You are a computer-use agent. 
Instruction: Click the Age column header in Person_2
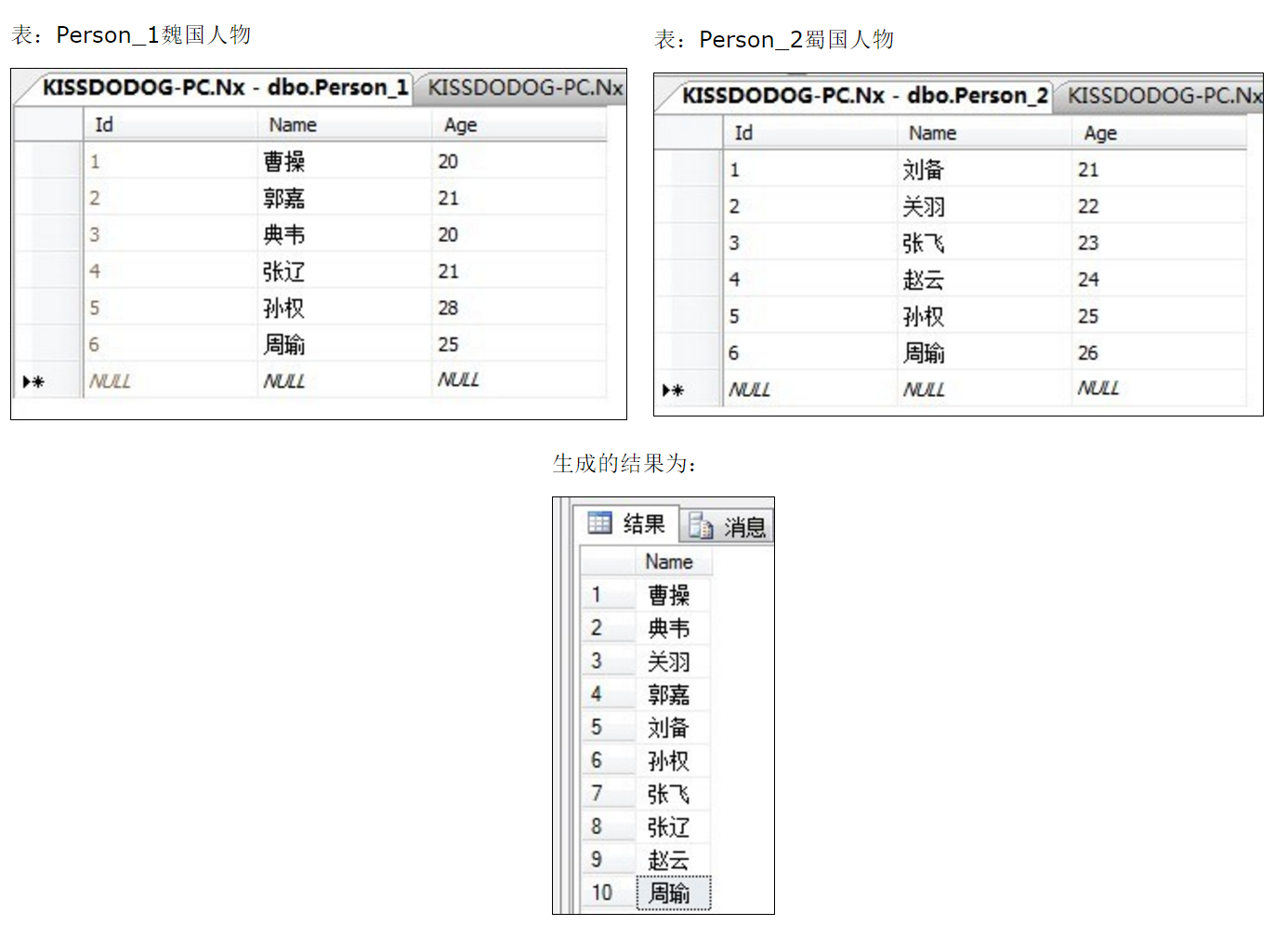click(x=1159, y=133)
